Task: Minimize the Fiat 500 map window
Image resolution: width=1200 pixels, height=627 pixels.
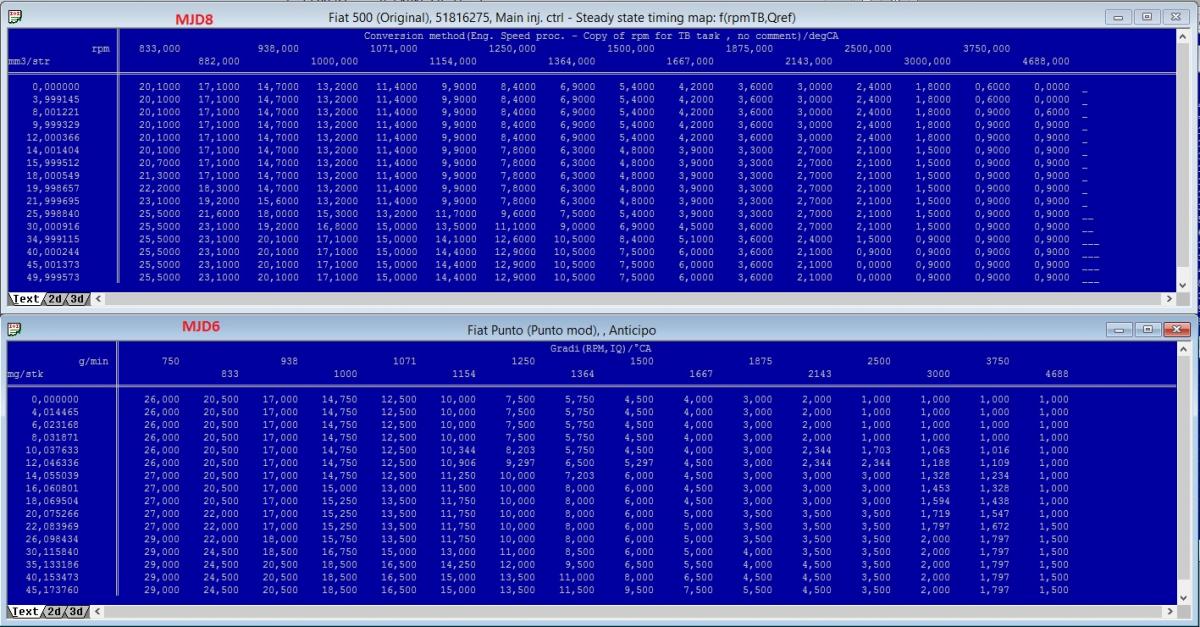Action: [1119, 17]
